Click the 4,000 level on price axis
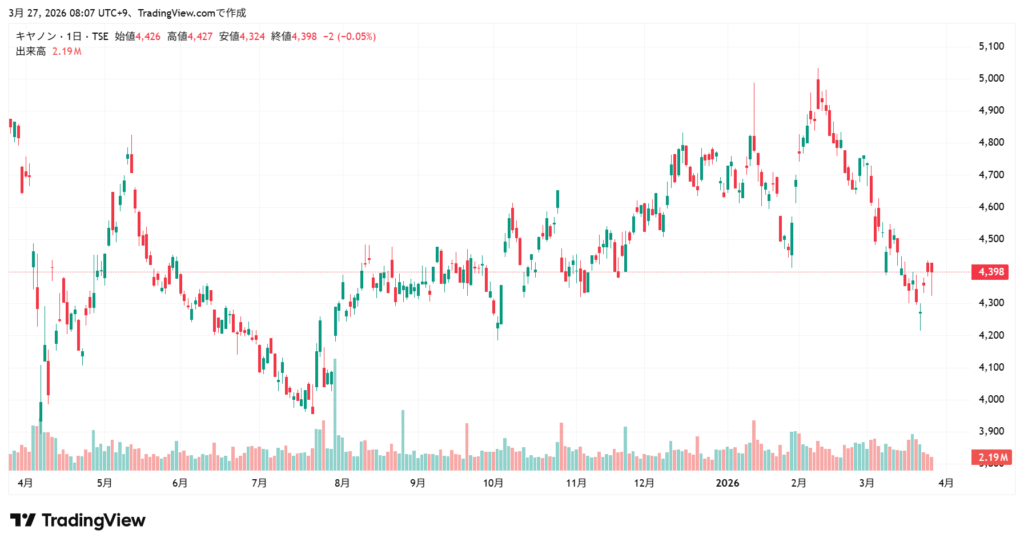 (x=990, y=400)
